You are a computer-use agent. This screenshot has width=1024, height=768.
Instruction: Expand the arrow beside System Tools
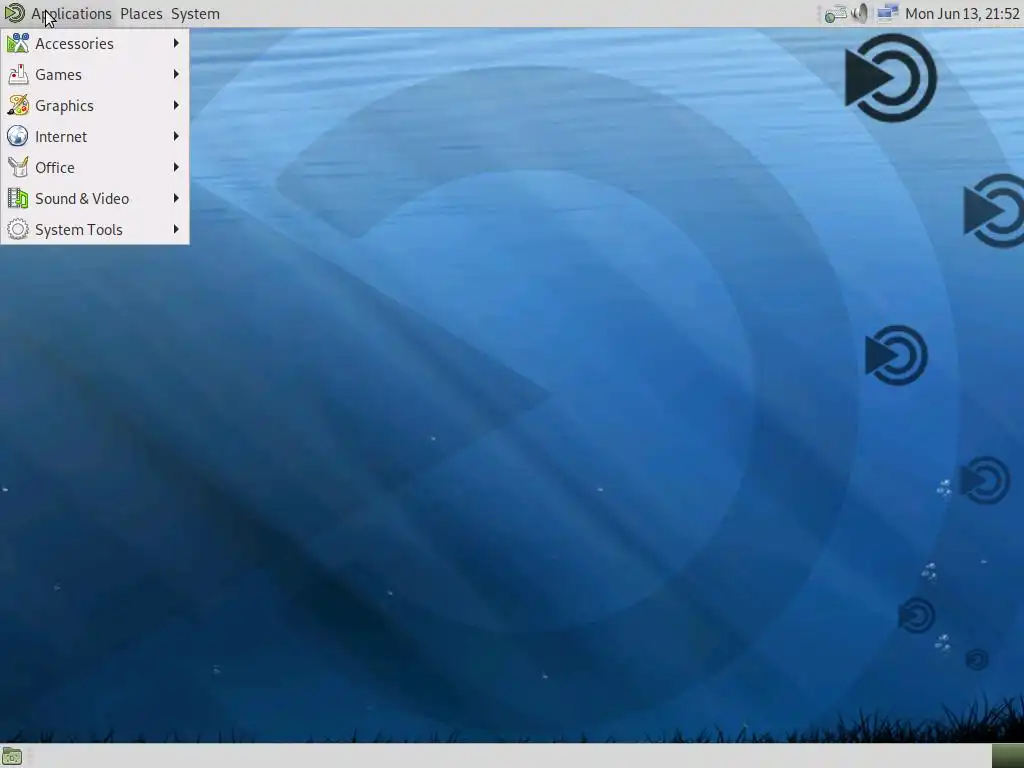(176, 229)
